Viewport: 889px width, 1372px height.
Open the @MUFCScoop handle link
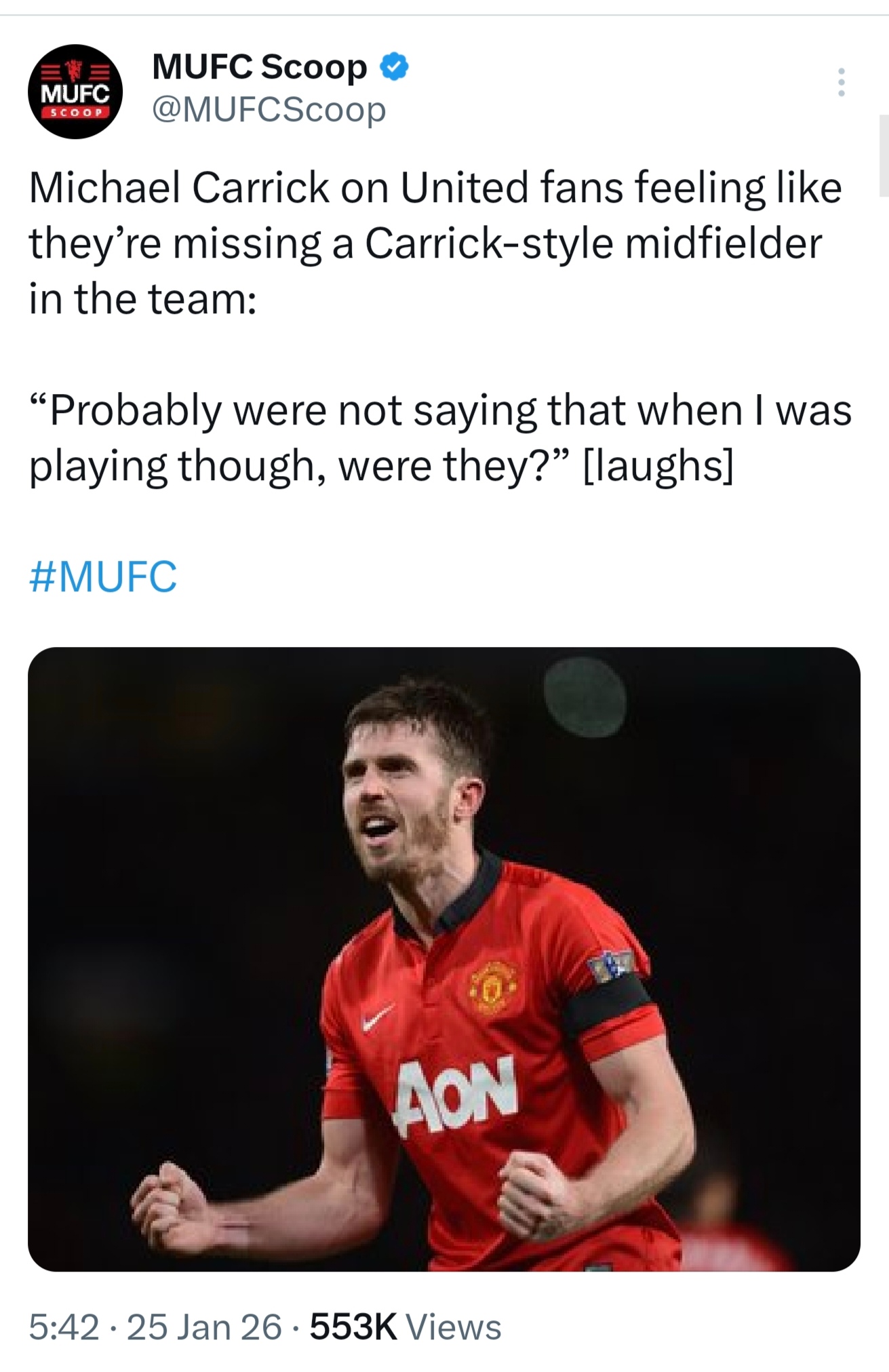tap(269, 109)
